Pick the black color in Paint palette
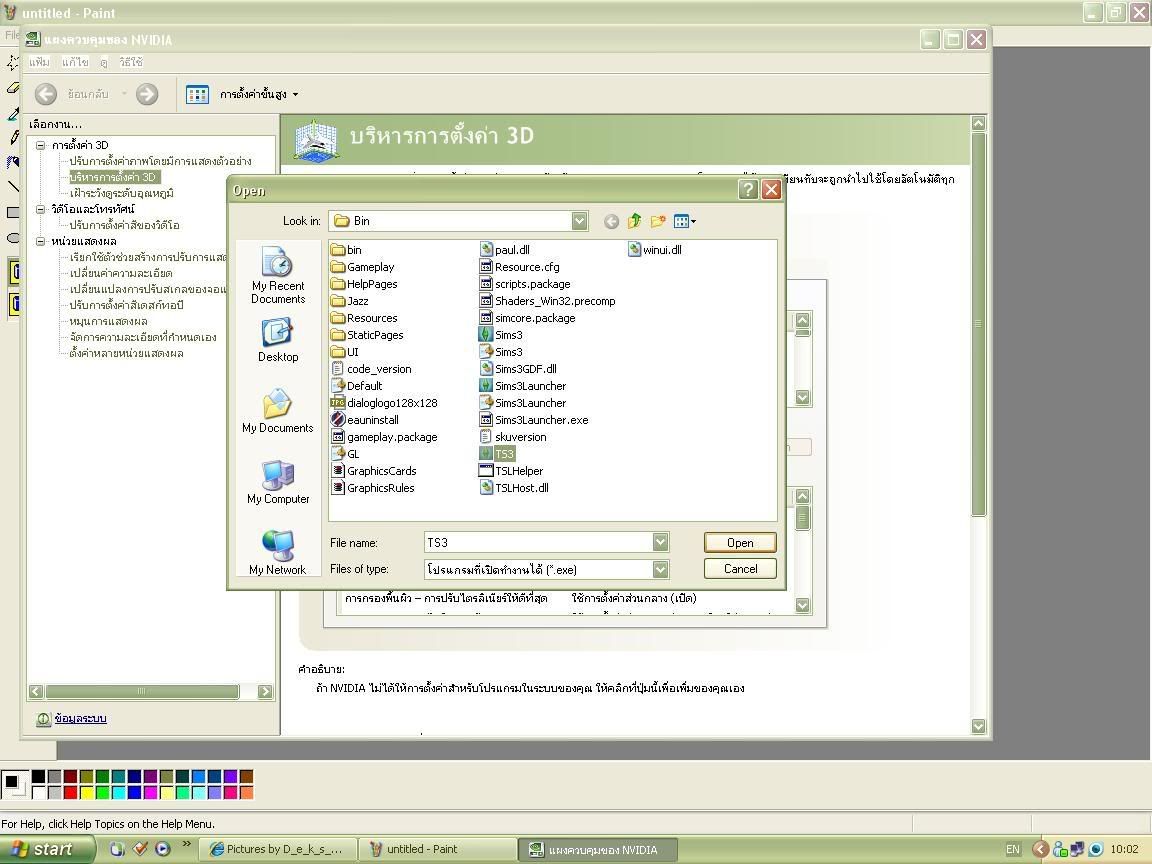 click(x=38, y=777)
